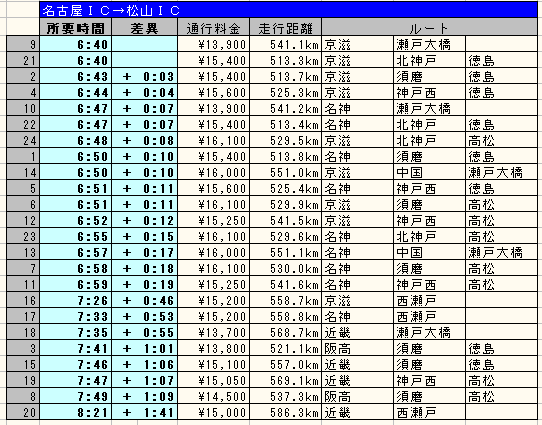Image resolution: width=542 pixels, height=425 pixels.
Task: Select row number 21 cell
Action: click(x=23, y=60)
